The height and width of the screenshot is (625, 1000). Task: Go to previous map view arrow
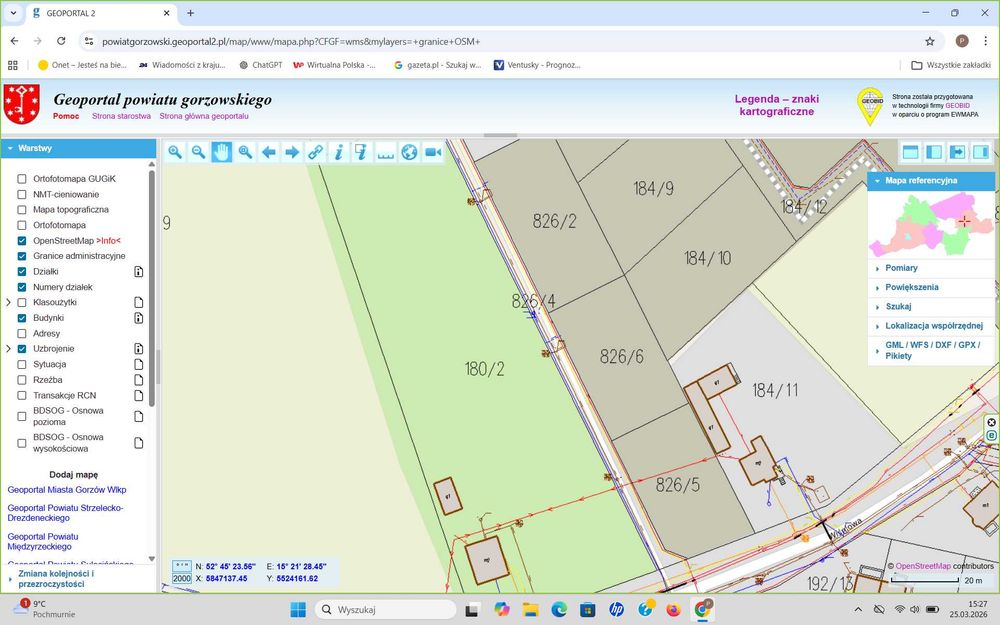pos(268,152)
